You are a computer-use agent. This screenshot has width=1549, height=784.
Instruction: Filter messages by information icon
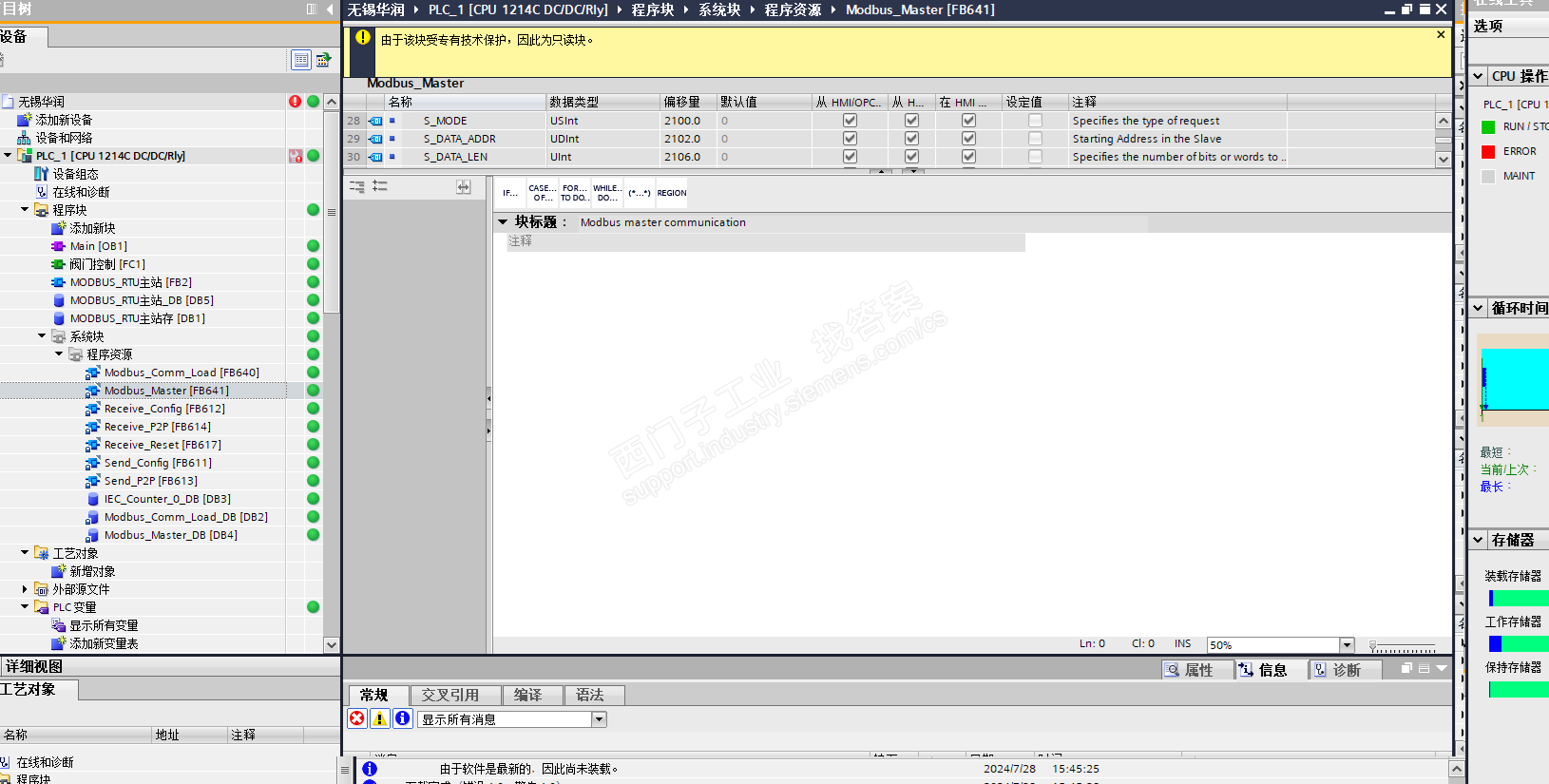402,718
